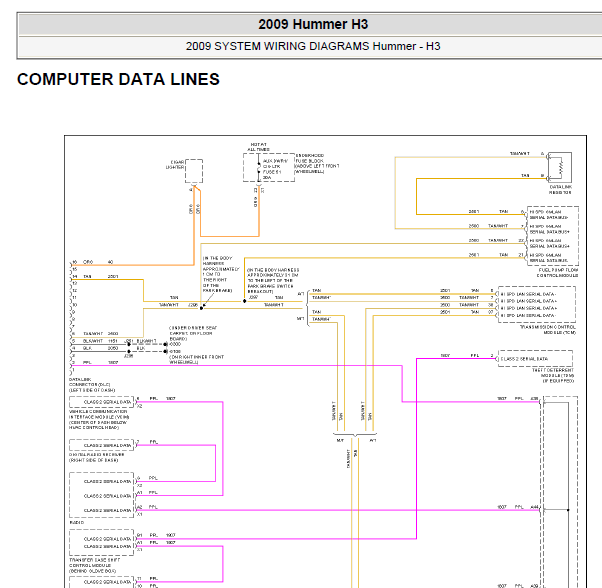Click the Data Link Resistor symbol

[x=560, y=167]
